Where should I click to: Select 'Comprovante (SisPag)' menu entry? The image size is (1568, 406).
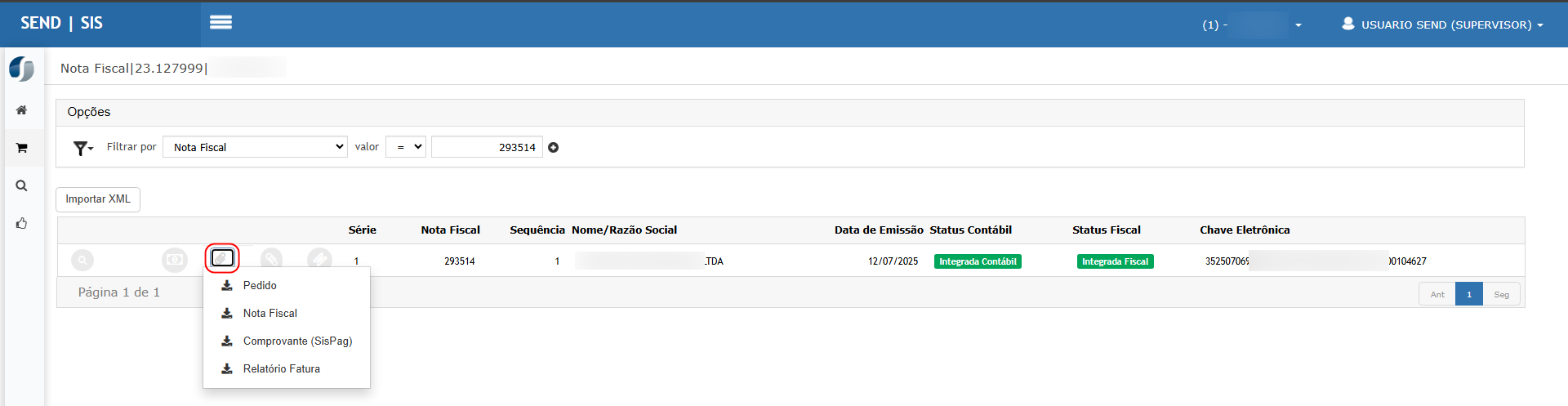[x=297, y=341]
